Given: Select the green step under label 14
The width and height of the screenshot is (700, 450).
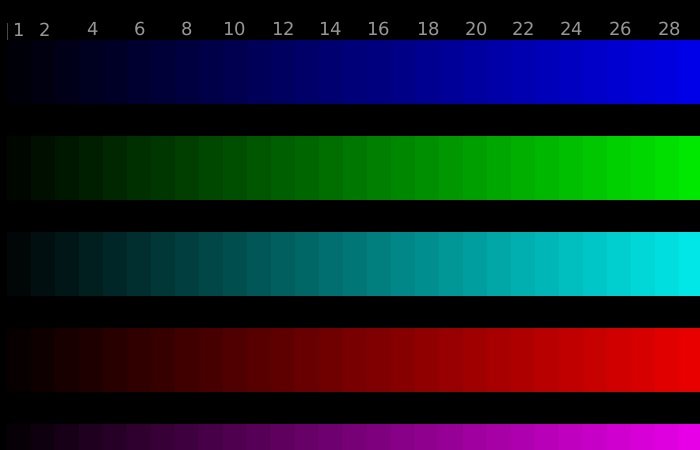Looking at the screenshot, I should (331, 168).
